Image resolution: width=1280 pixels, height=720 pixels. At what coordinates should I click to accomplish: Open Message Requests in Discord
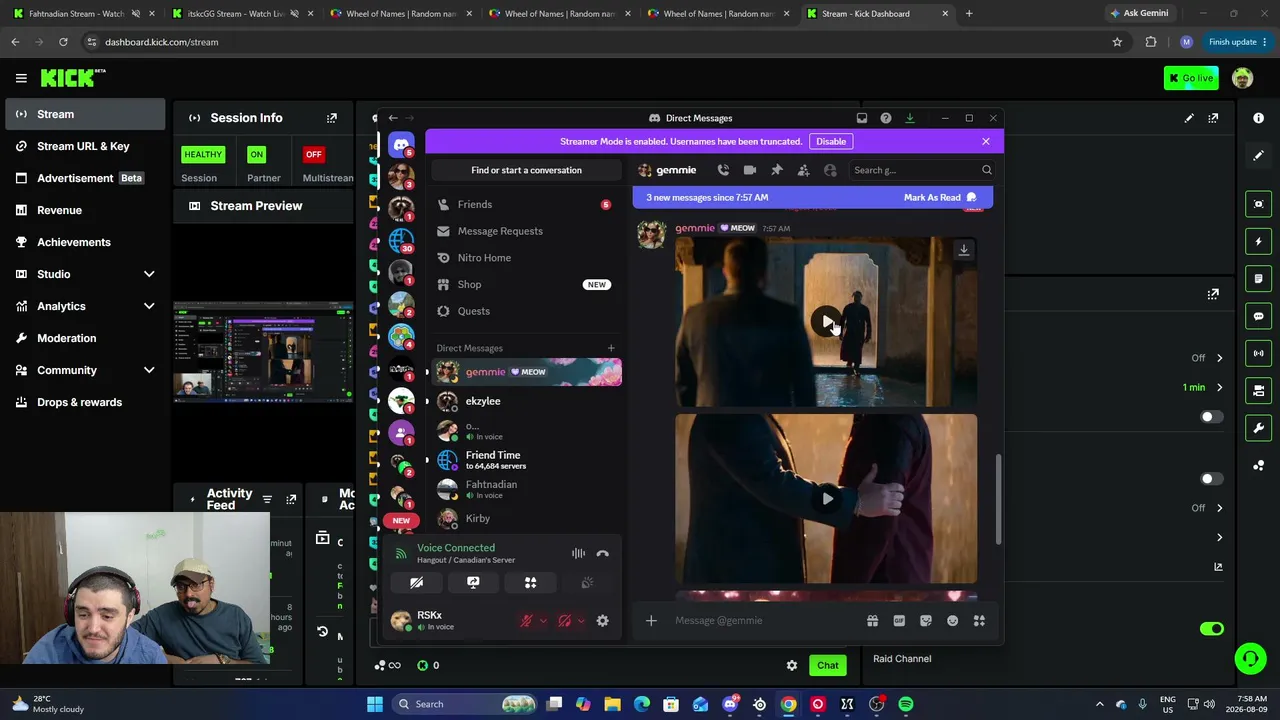pyautogui.click(x=525, y=231)
